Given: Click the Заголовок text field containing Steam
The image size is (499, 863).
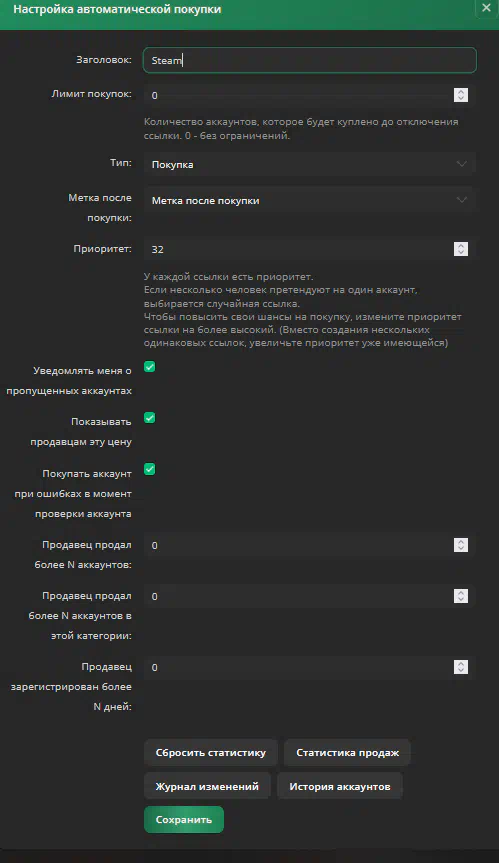Looking at the screenshot, I should click(310, 61).
